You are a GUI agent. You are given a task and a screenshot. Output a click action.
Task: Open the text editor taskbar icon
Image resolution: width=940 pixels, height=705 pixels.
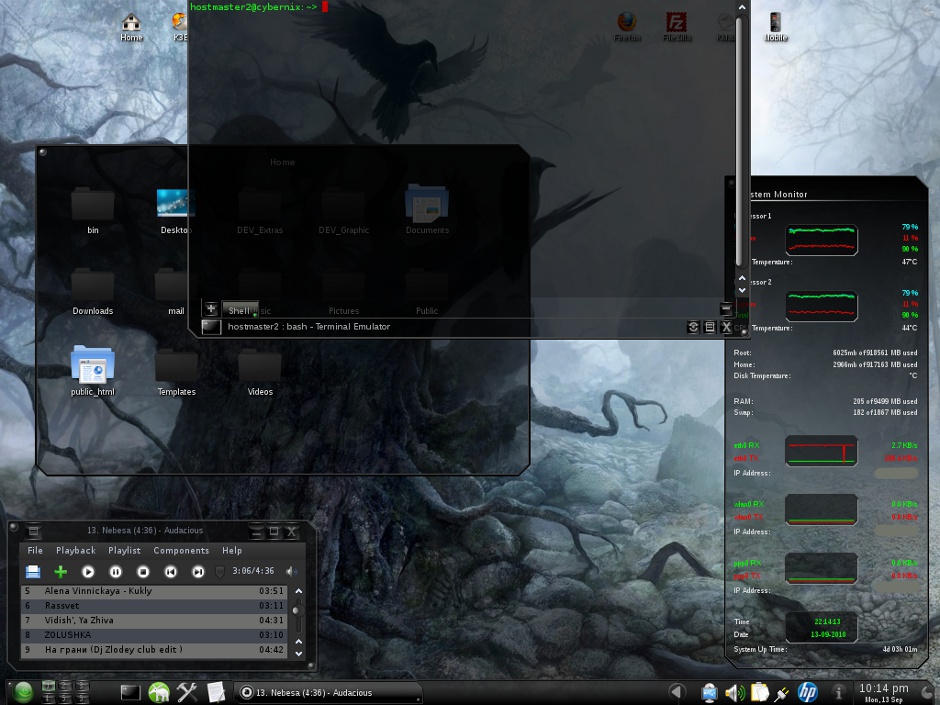point(216,692)
